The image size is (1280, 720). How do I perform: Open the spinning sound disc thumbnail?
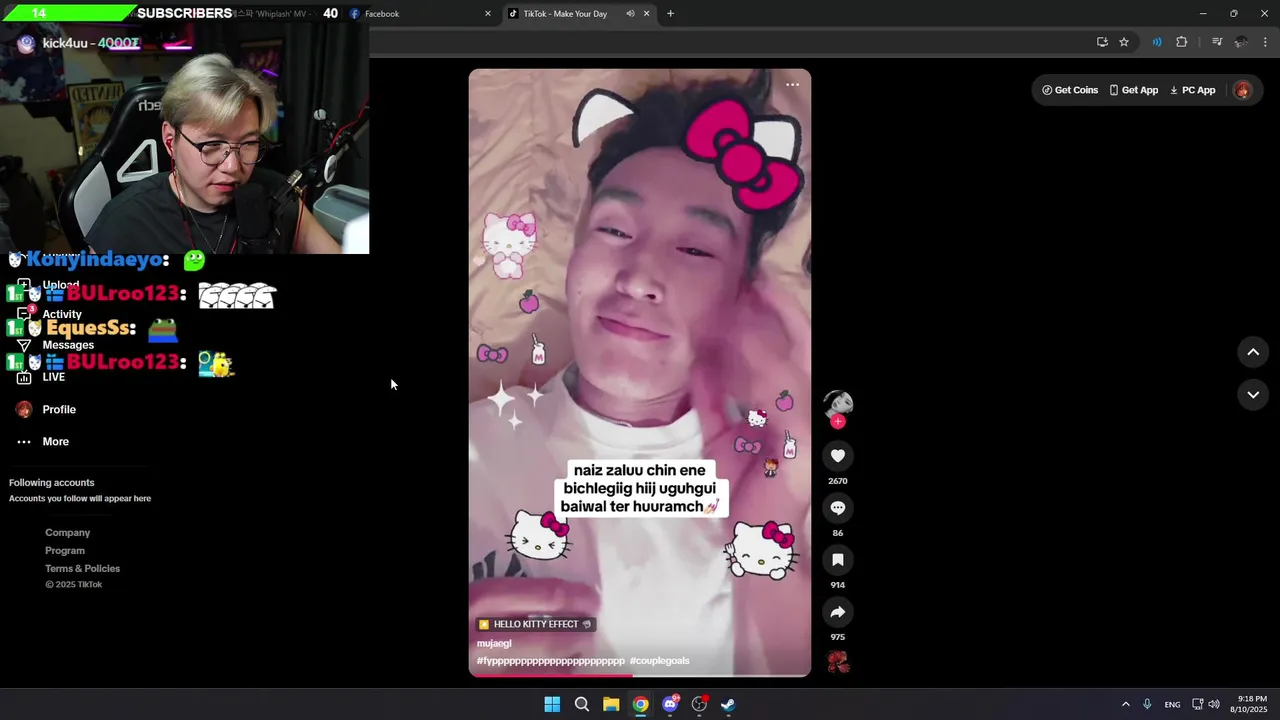pyautogui.click(x=838, y=661)
